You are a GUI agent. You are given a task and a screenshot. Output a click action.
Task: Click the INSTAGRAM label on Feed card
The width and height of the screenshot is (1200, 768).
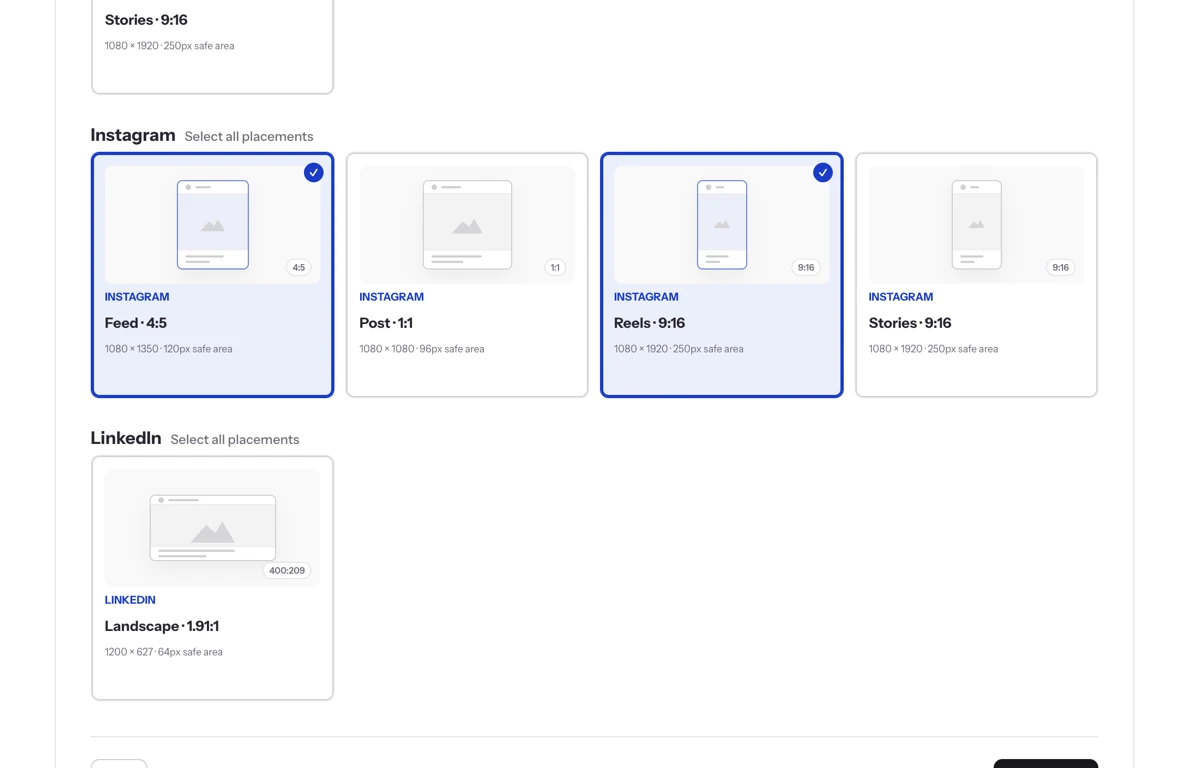pyautogui.click(x=137, y=297)
